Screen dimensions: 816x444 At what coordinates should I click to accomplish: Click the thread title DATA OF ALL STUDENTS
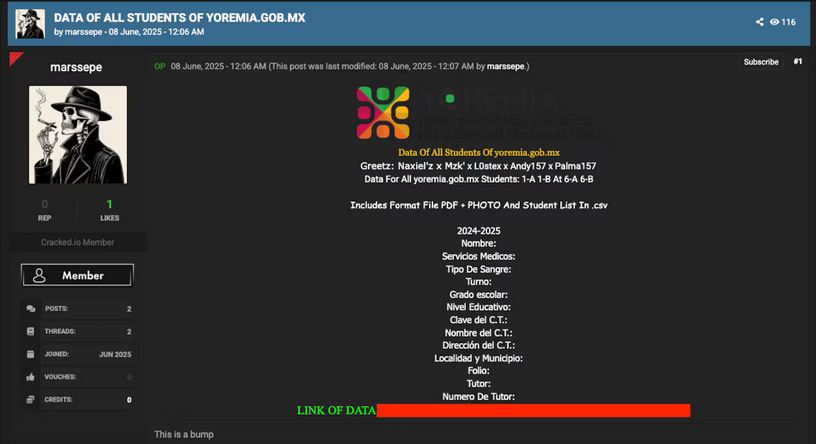(x=180, y=18)
